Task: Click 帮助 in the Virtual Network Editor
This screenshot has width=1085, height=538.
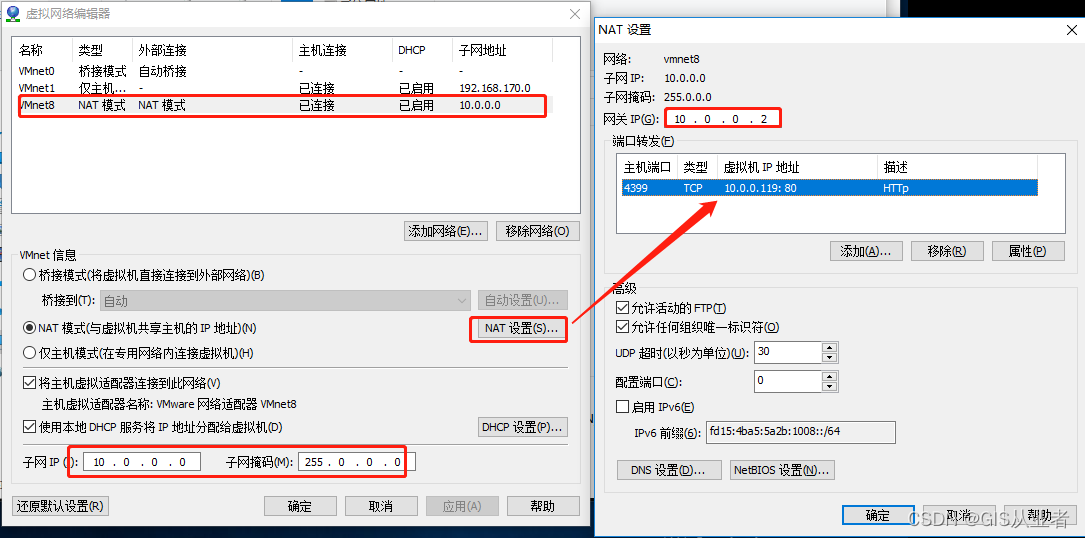Action: (x=543, y=506)
